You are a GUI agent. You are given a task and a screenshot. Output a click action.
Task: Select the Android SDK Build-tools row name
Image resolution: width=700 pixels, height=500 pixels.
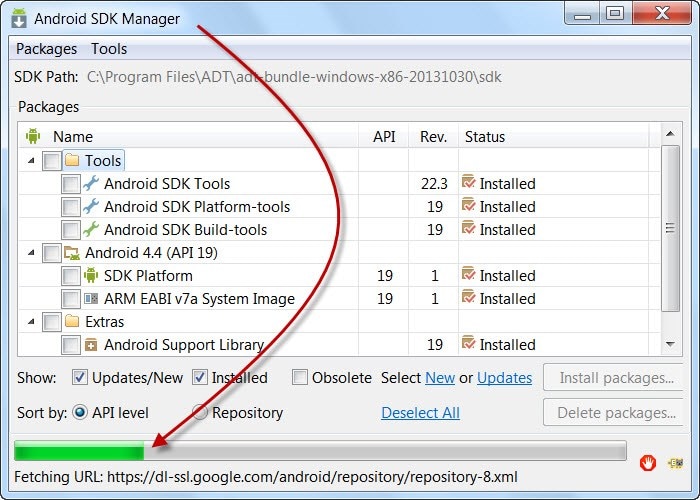185,229
